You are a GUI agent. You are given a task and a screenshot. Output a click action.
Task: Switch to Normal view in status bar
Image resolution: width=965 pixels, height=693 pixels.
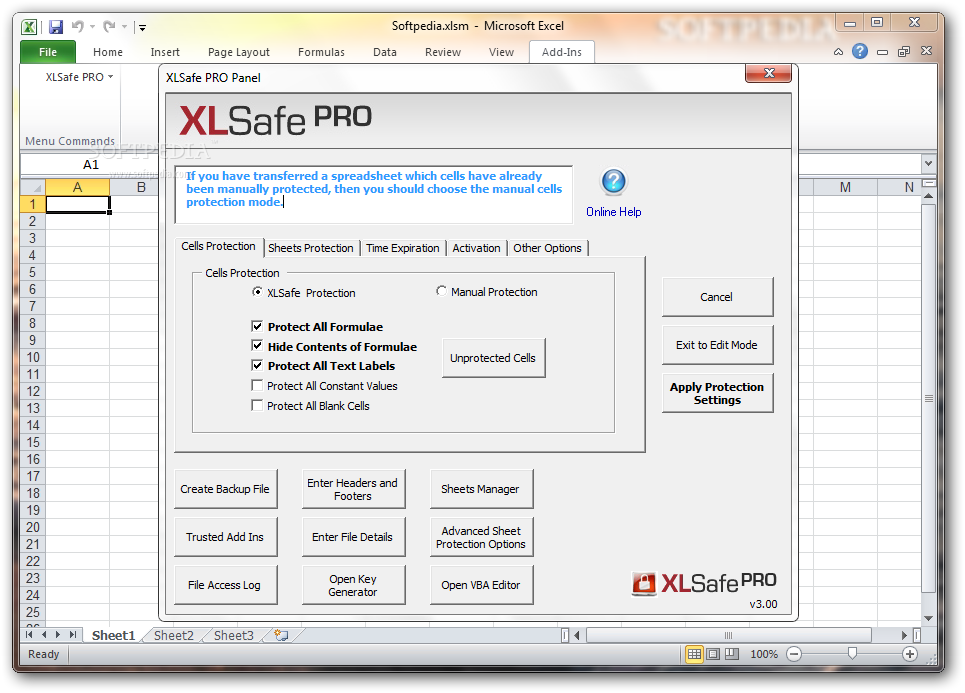click(x=694, y=654)
